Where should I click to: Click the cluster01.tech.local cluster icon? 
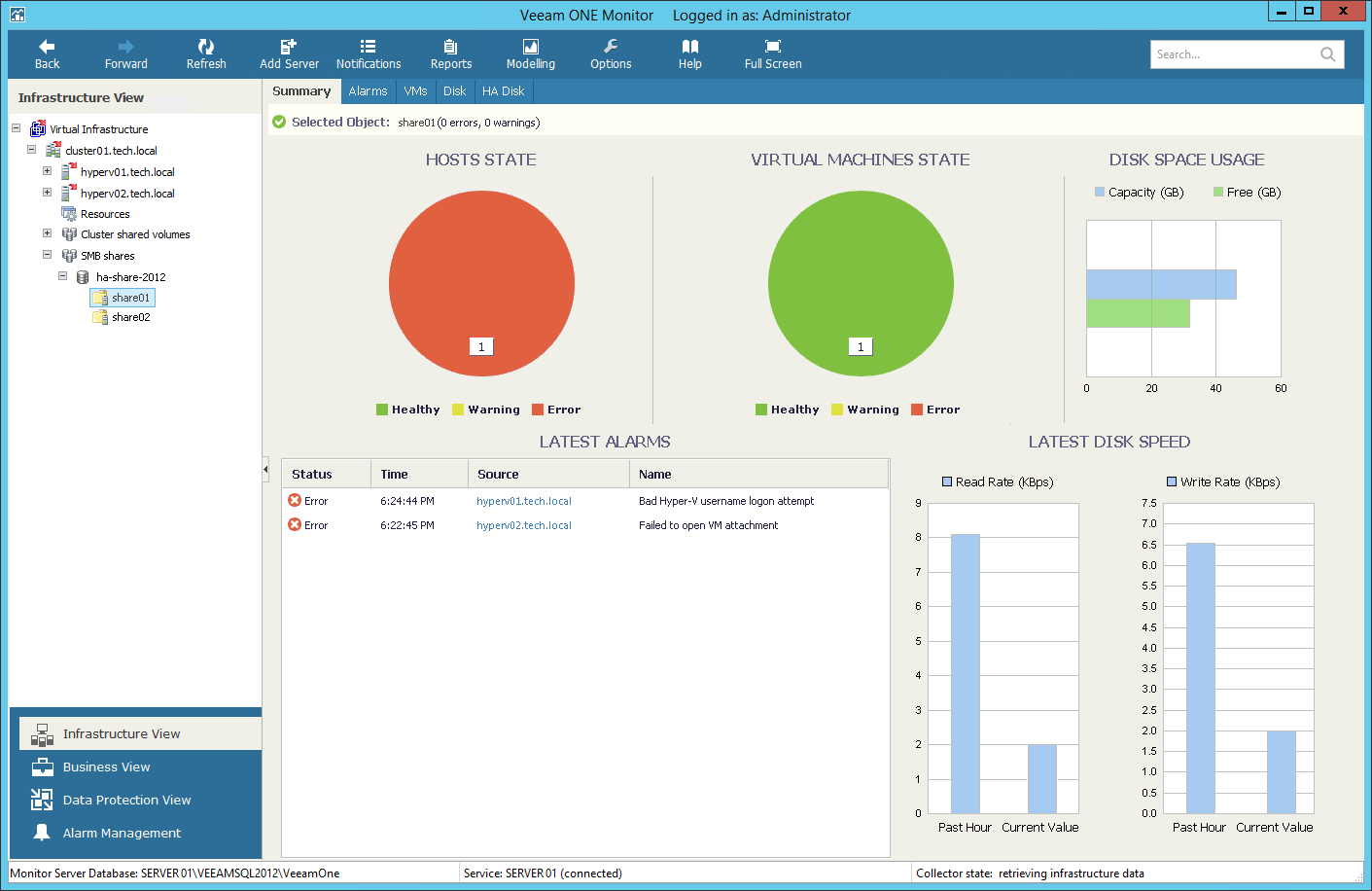coord(53,150)
